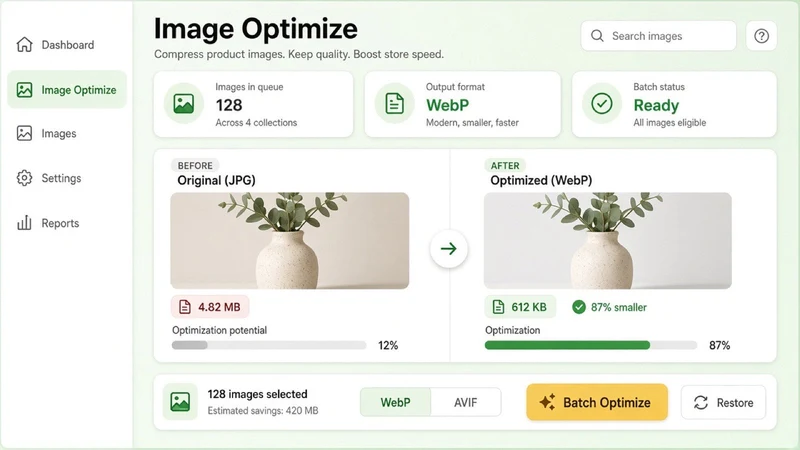Click 128 images selected label
The width and height of the screenshot is (800, 450).
[x=257, y=394]
